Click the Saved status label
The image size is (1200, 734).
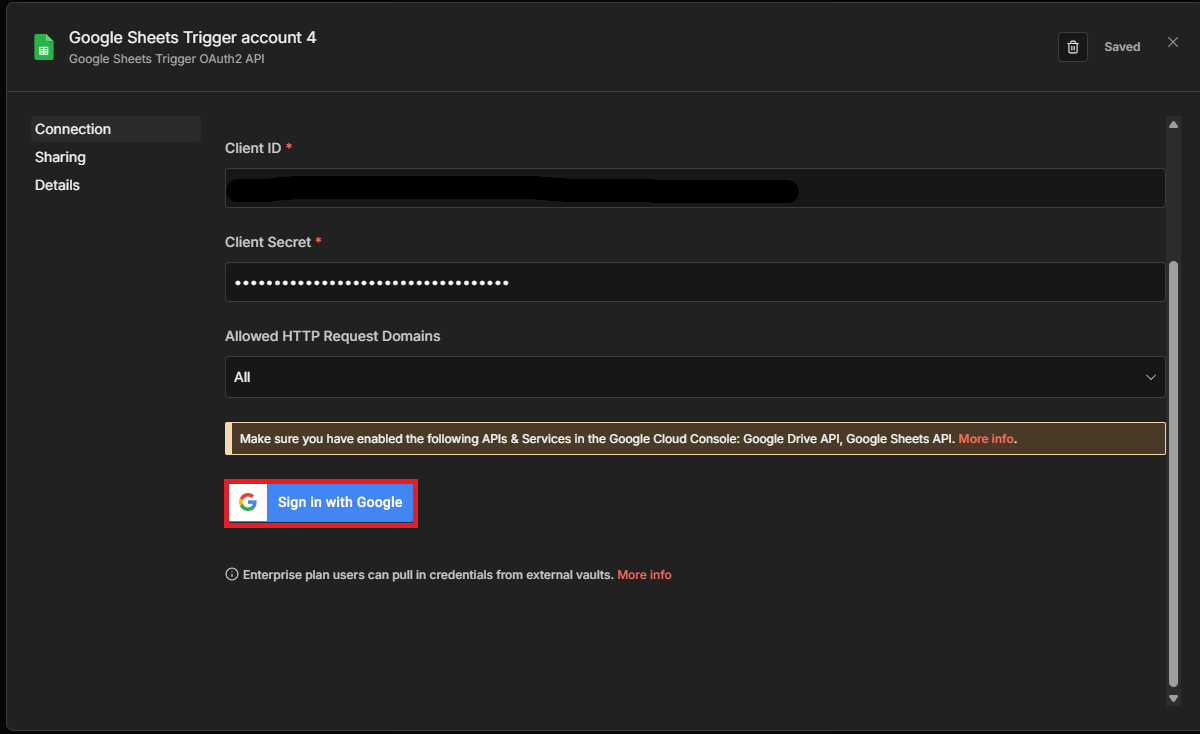(x=1122, y=47)
